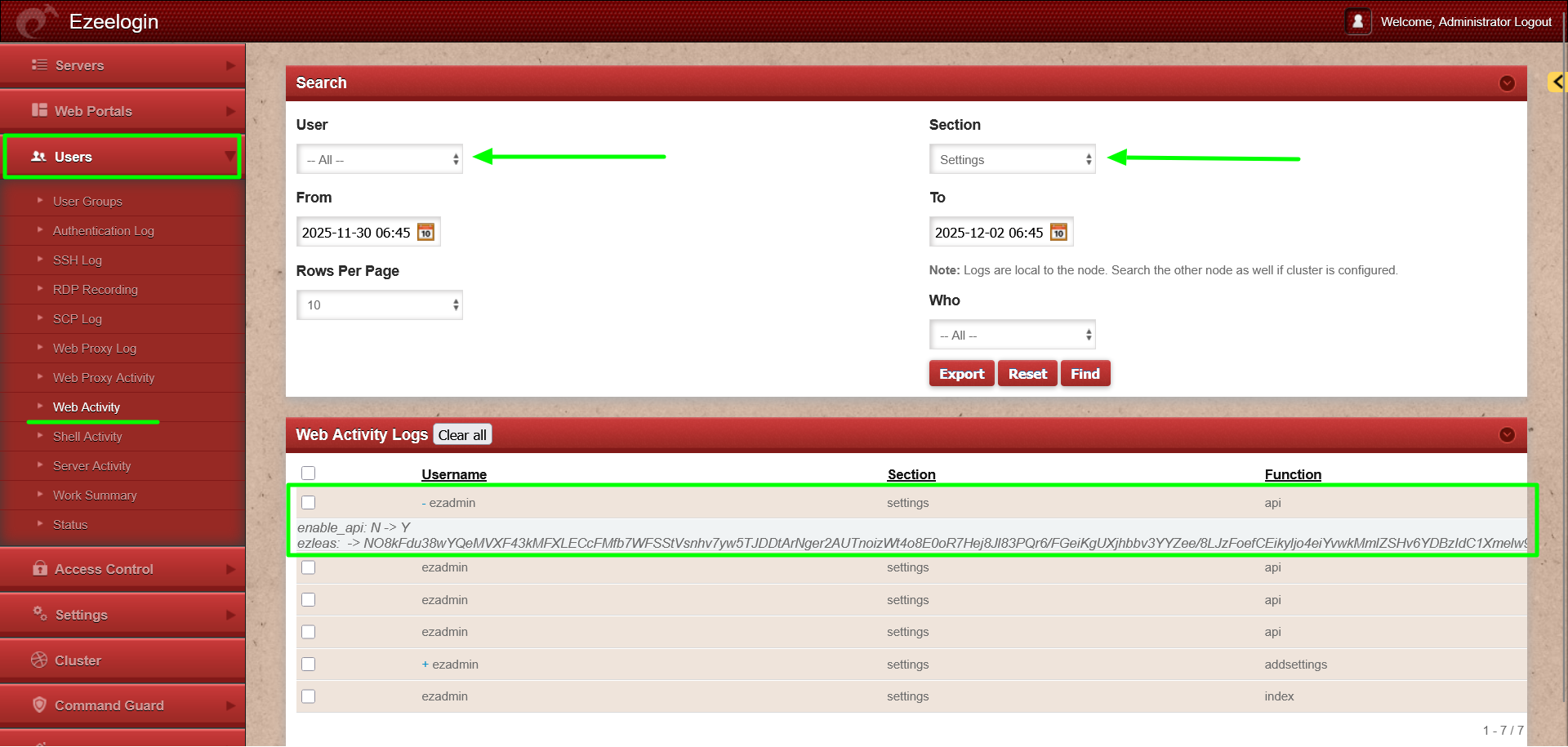Check the first ezadmin api row checkbox

tap(308, 503)
